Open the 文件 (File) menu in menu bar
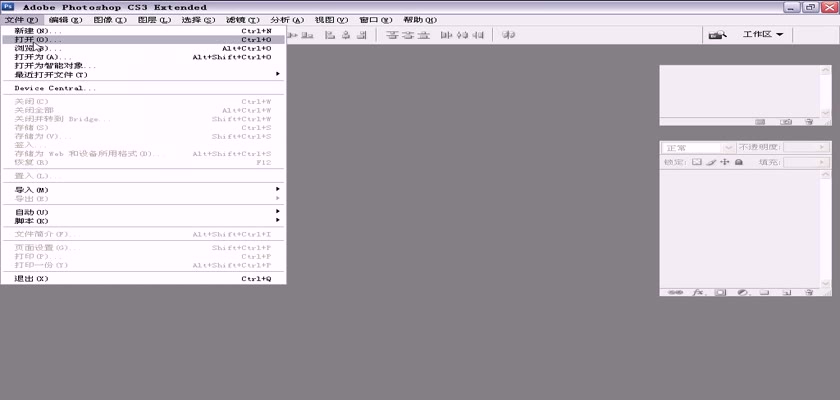 click(x=21, y=20)
